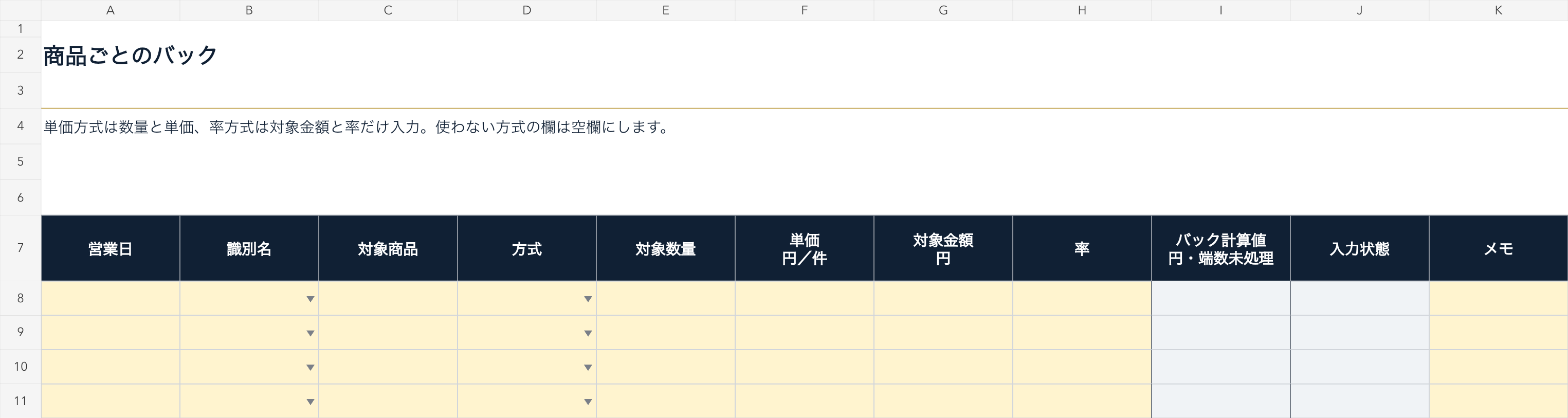Open the 識別名 dropdown in row 8
The height and width of the screenshot is (418, 1568).
(310, 299)
